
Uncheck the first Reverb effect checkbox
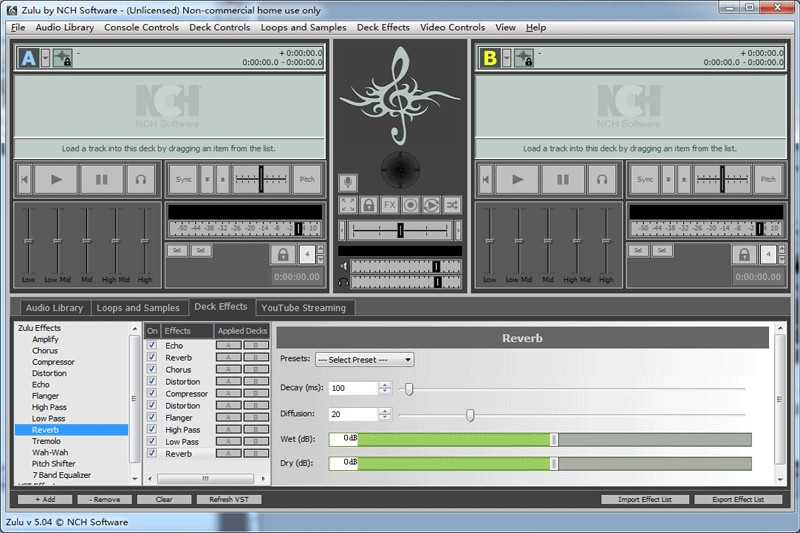(152, 357)
